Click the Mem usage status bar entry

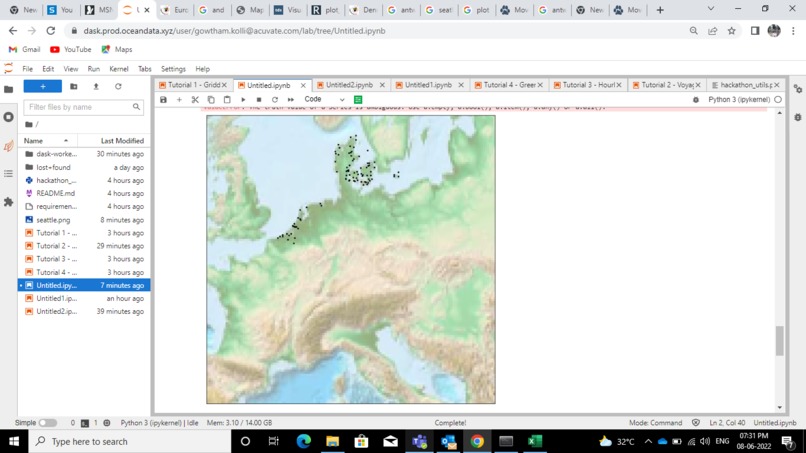[x=240, y=423]
